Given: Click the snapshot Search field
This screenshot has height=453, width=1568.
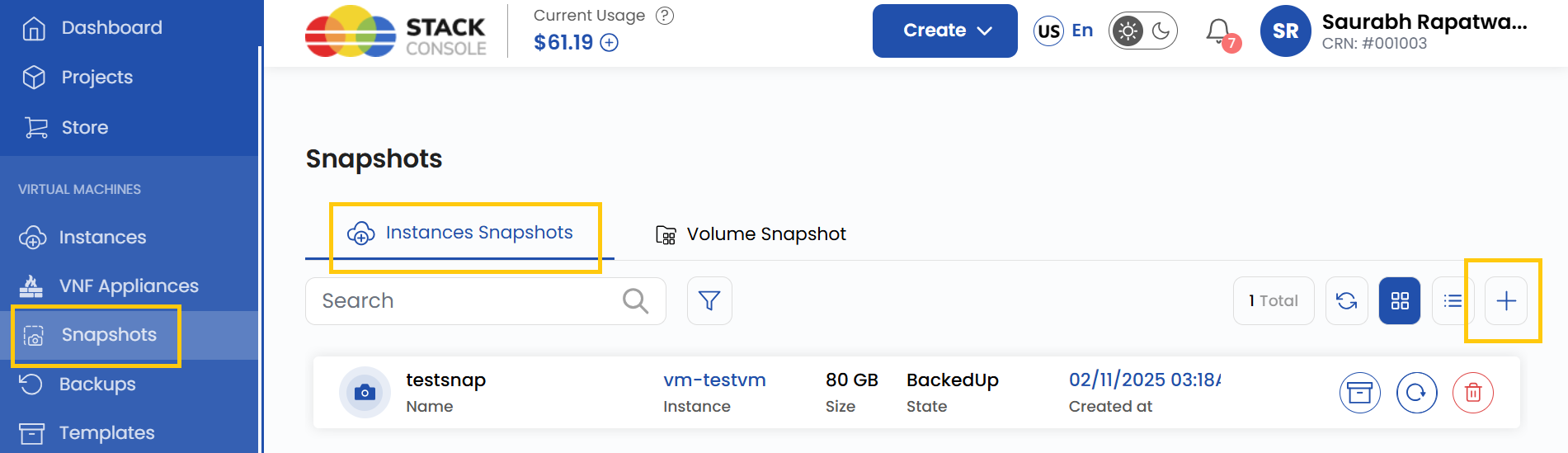Looking at the screenshot, I should pyautogui.click(x=466, y=301).
